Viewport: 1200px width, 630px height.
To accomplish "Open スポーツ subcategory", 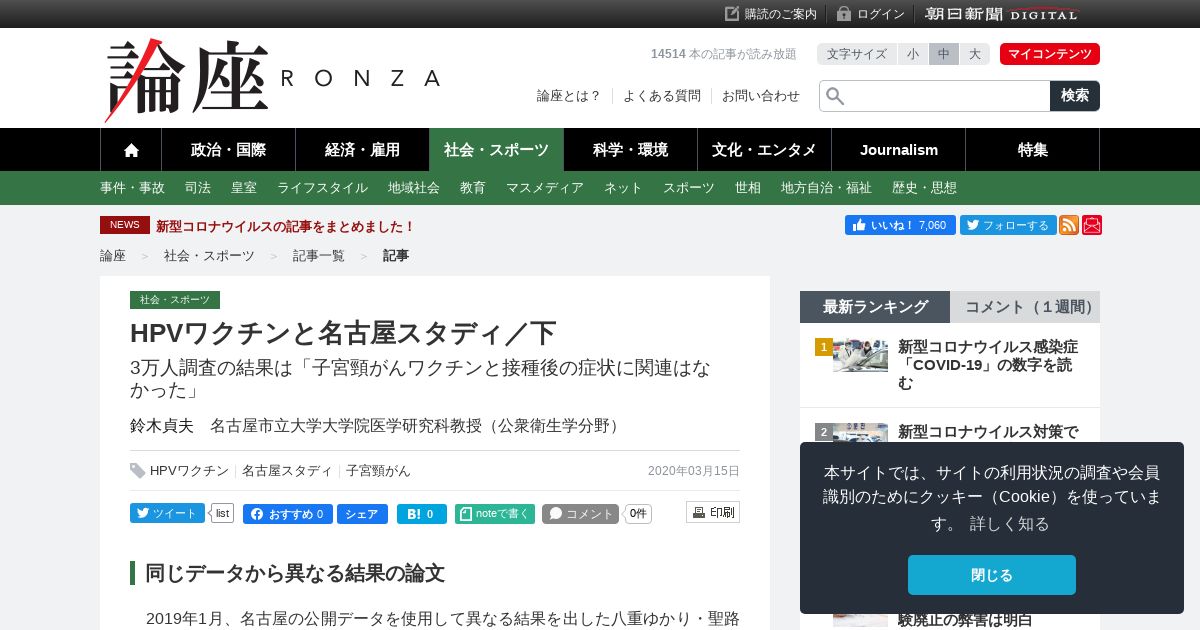I will (x=689, y=188).
